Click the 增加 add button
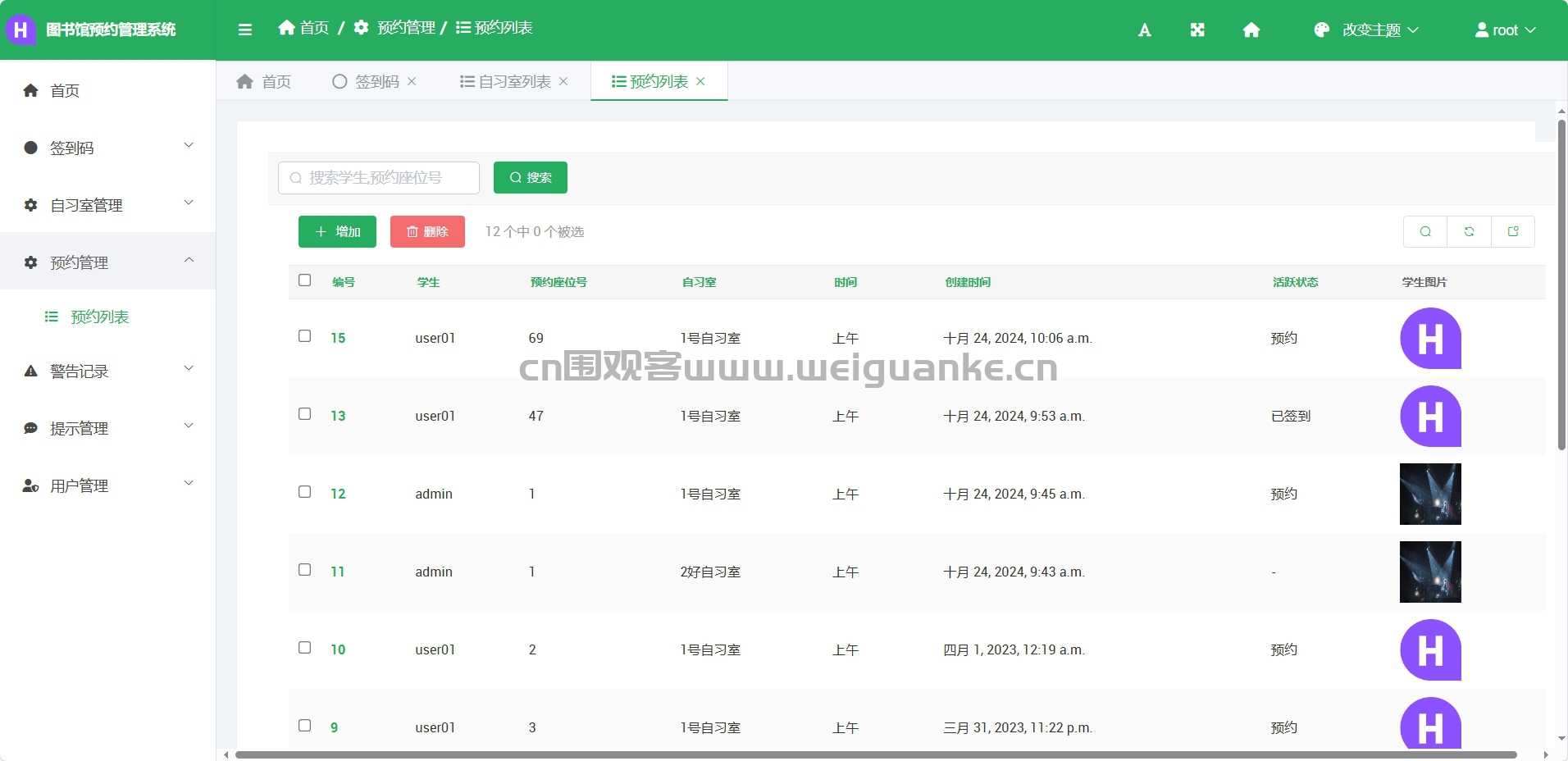 (x=337, y=232)
